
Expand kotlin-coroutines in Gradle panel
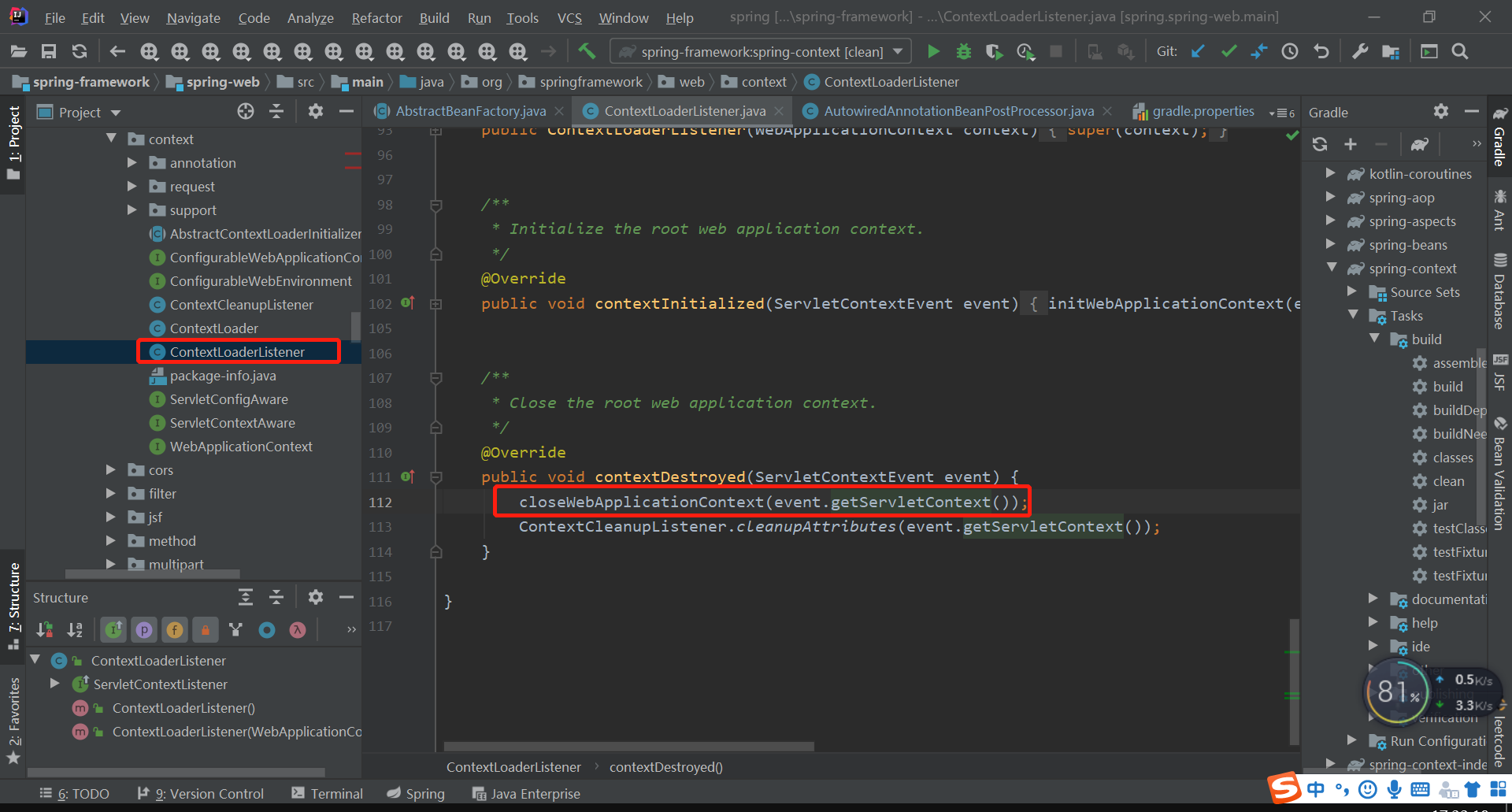[1331, 173]
